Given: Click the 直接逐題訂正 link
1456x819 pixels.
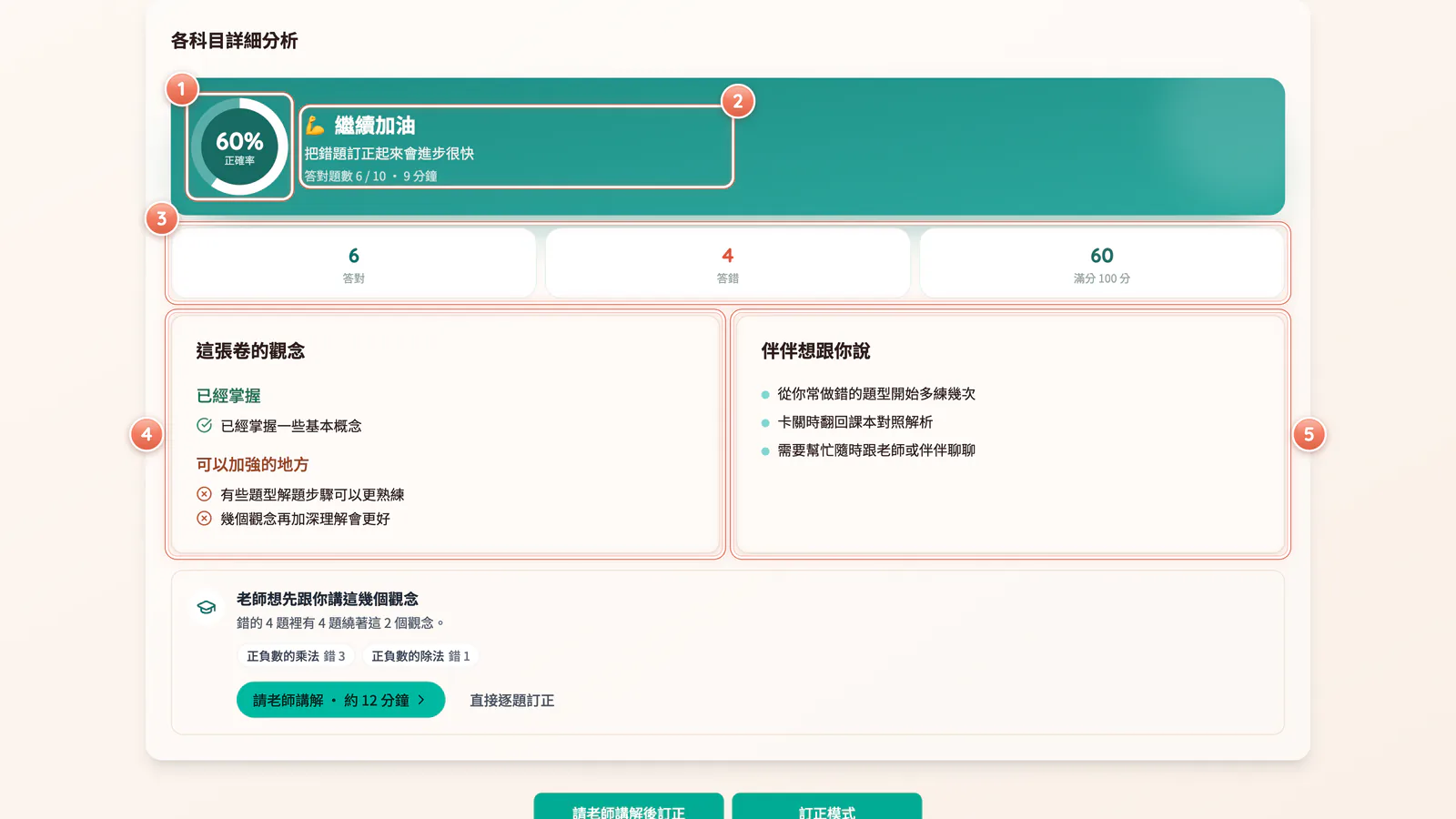Looking at the screenshot, I should (511, 701).
